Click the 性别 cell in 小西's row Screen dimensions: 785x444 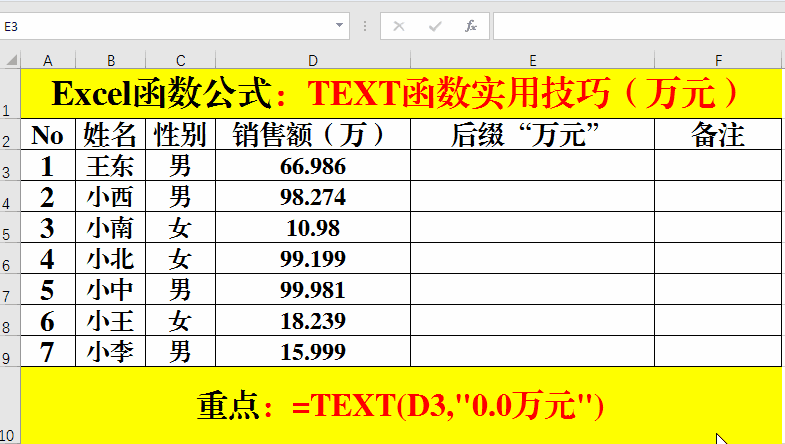[181, 196]
